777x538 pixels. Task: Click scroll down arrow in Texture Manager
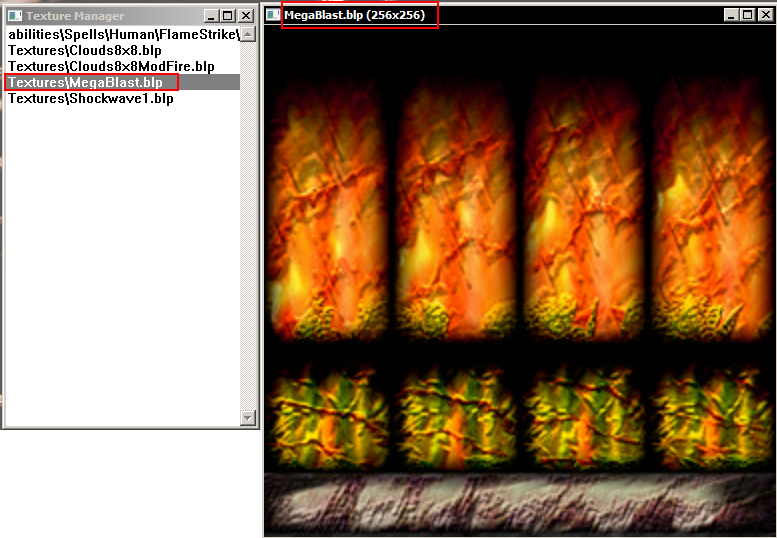click(x=248, y=418)
